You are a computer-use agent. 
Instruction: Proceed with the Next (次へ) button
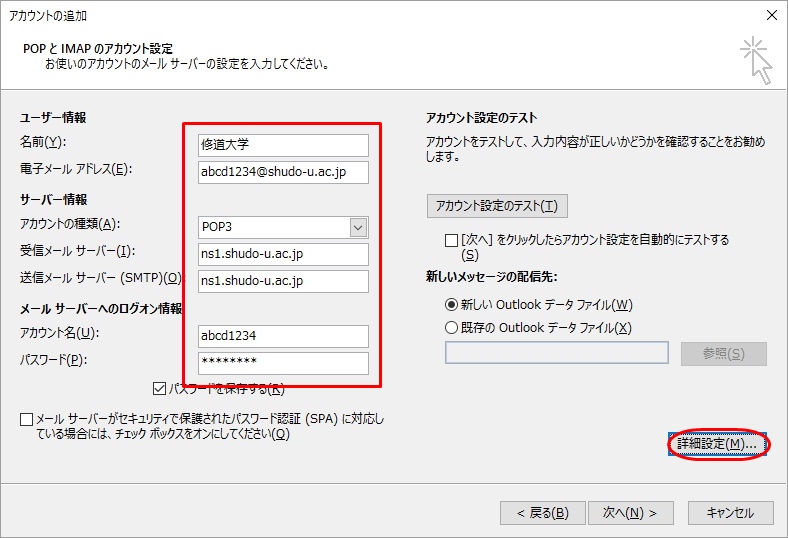point(629,513)
